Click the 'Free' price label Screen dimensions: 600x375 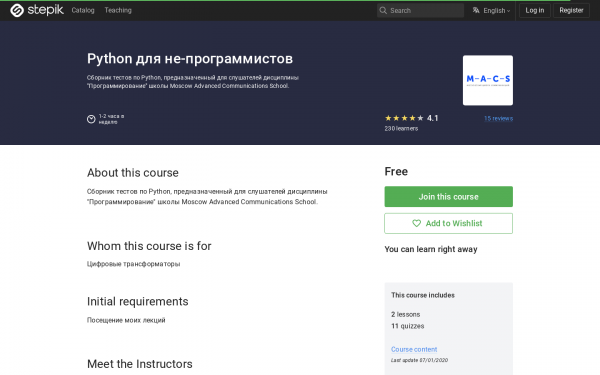tap(396, 171)
